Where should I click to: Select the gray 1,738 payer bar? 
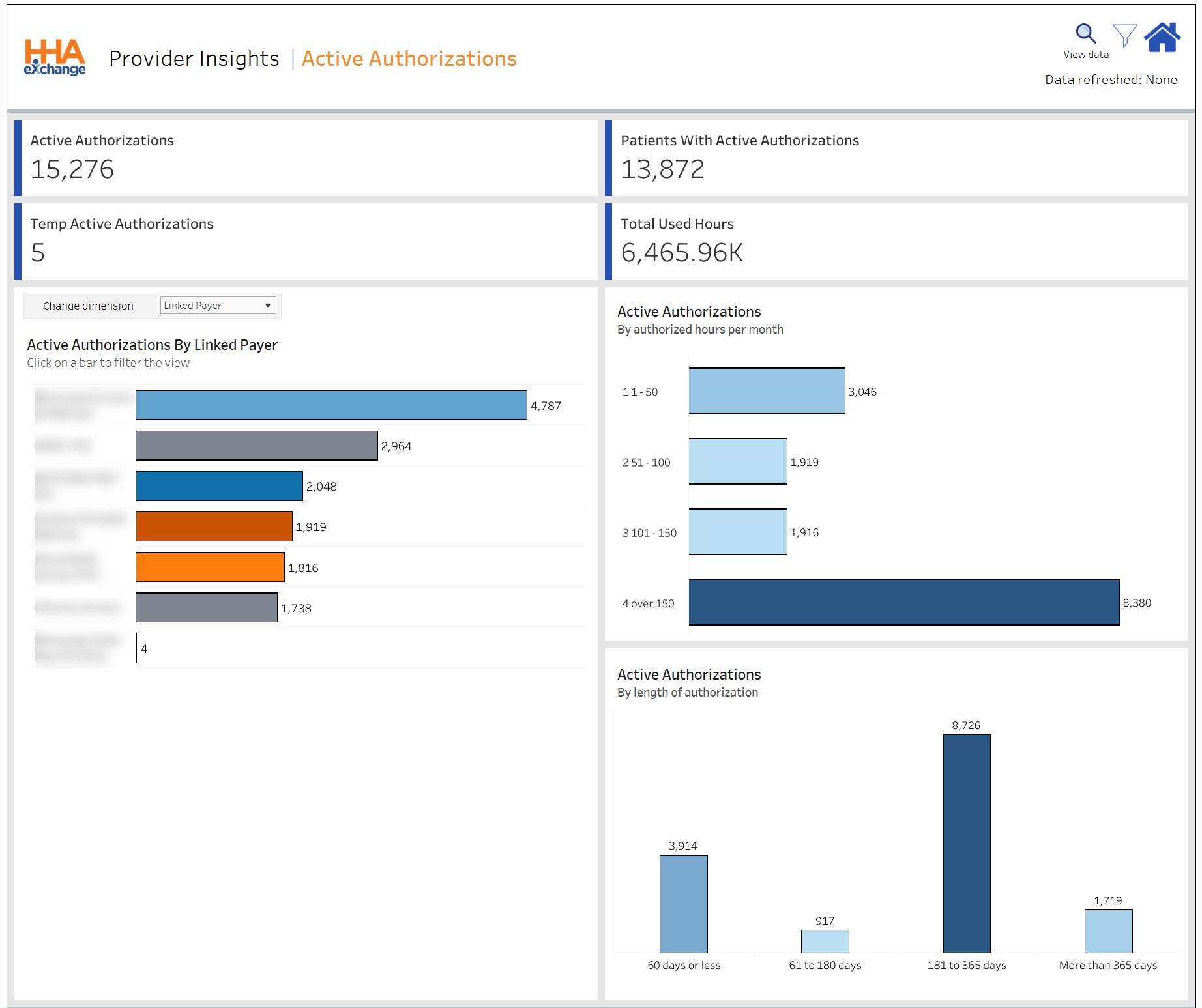pos(206,607)
